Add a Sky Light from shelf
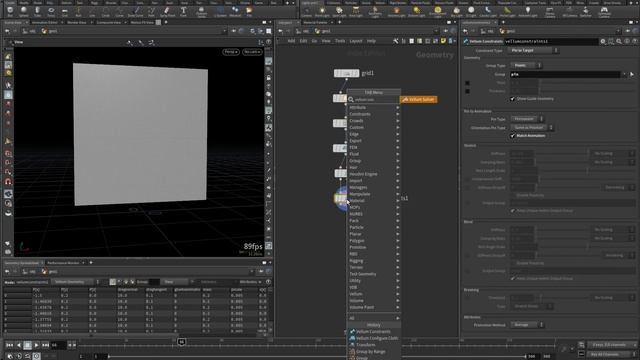 [456, 11]
